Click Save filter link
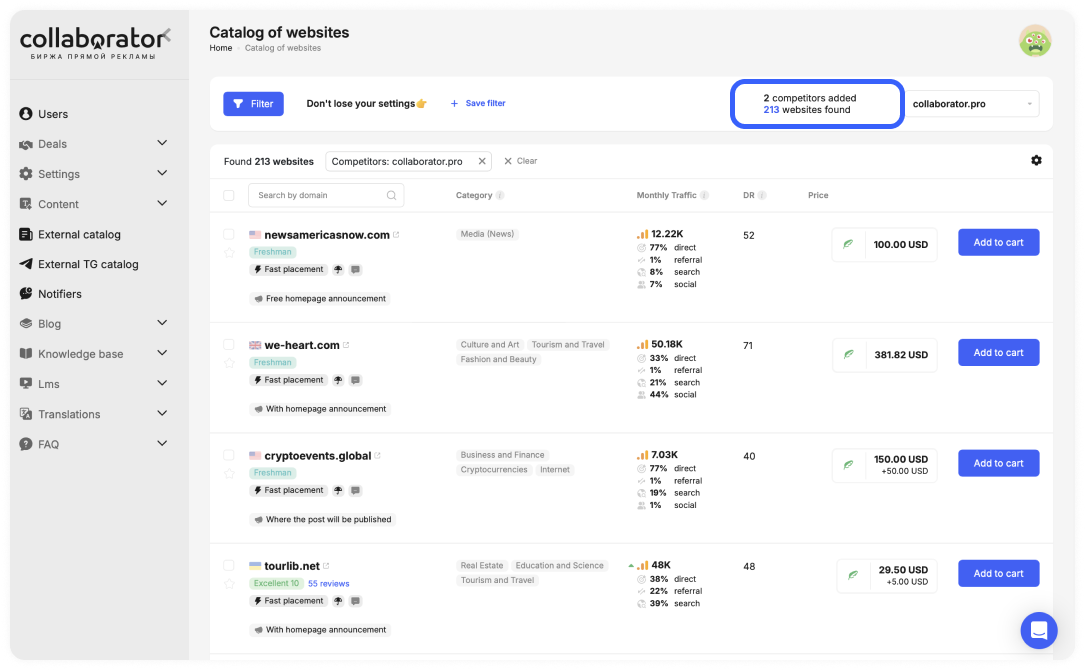1085x670 pixels. (478, 103)
